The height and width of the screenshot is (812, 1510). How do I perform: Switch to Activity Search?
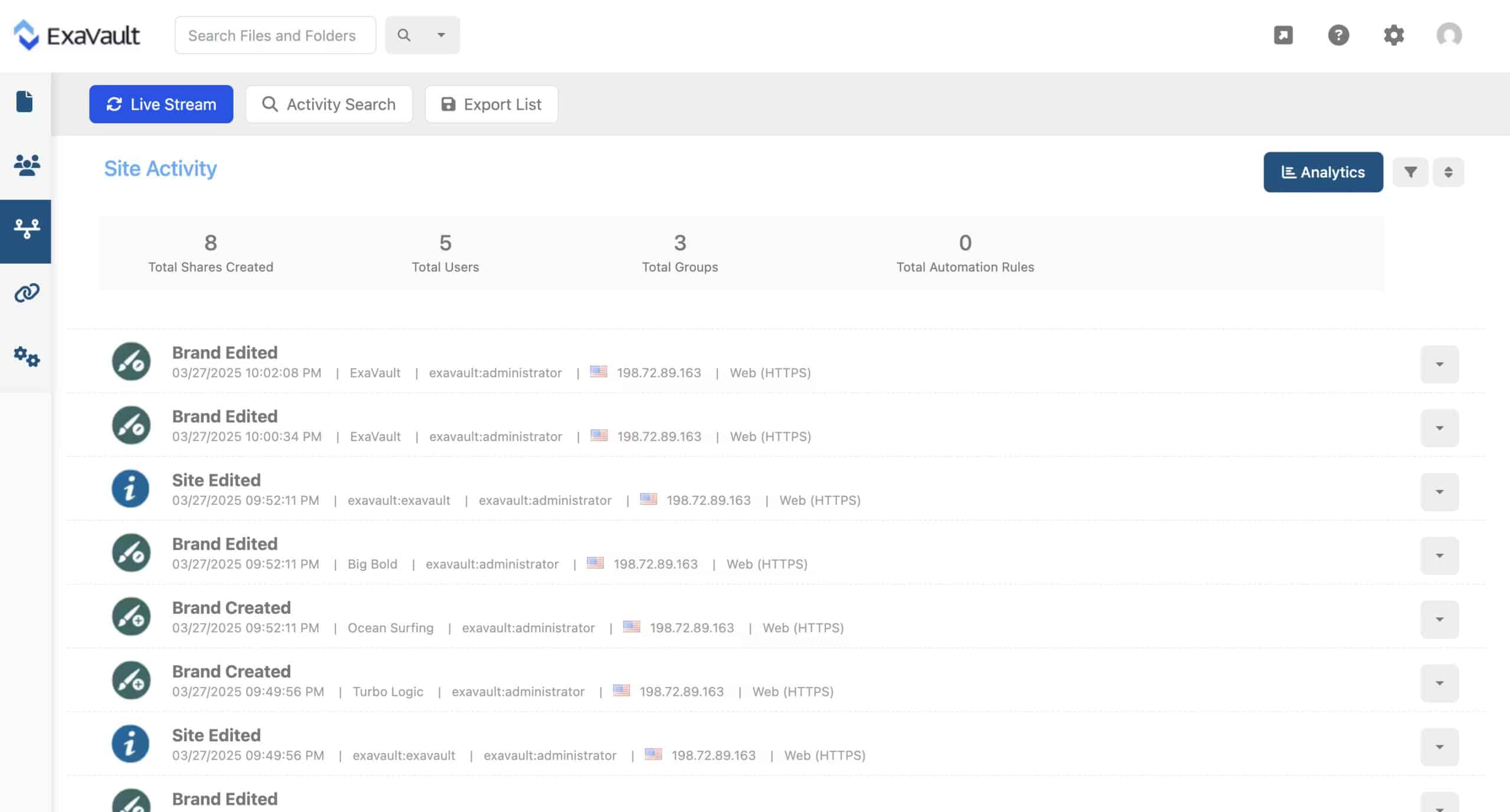(x=329, y=104)
